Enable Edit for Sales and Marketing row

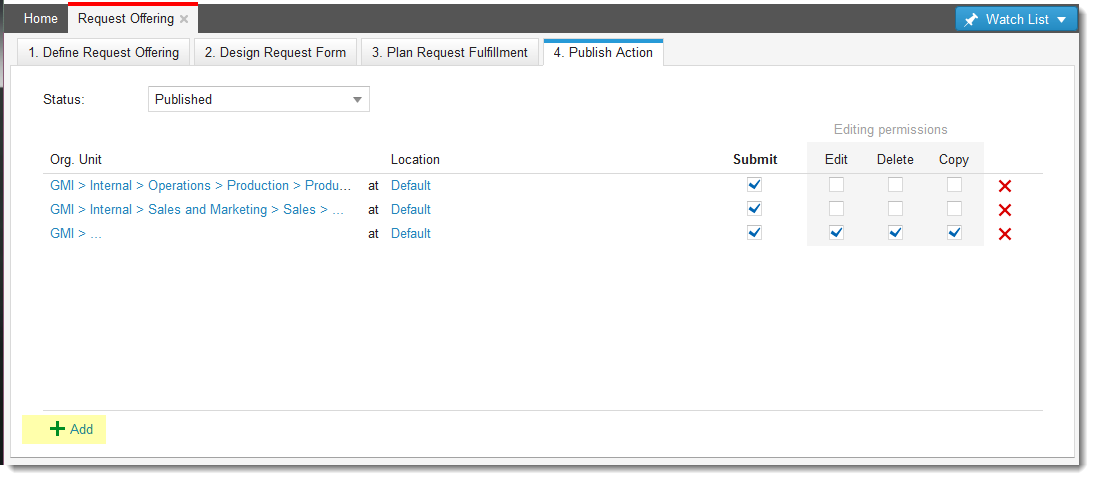click(x=836, y=209)
